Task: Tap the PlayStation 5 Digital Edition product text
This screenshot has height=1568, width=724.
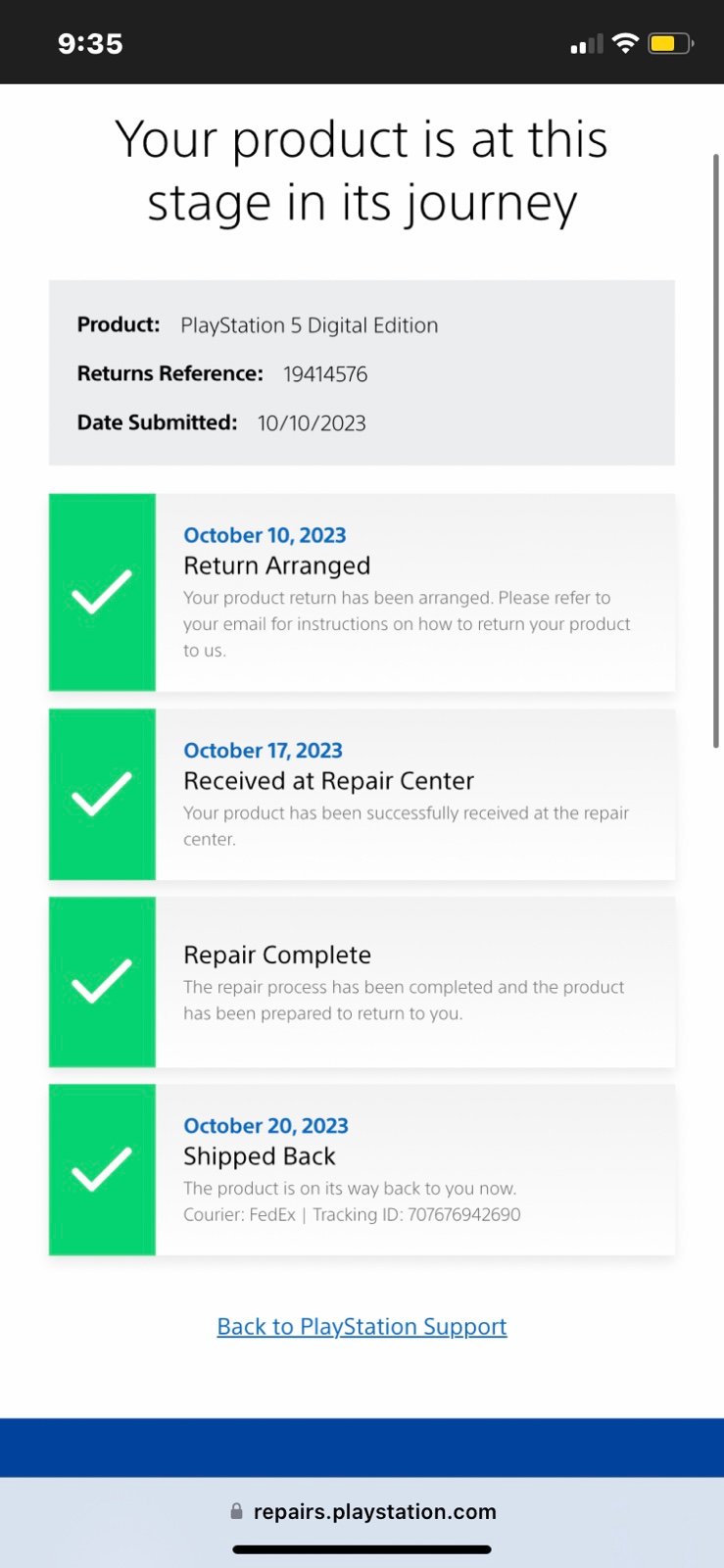Action: tap(310, 325)
